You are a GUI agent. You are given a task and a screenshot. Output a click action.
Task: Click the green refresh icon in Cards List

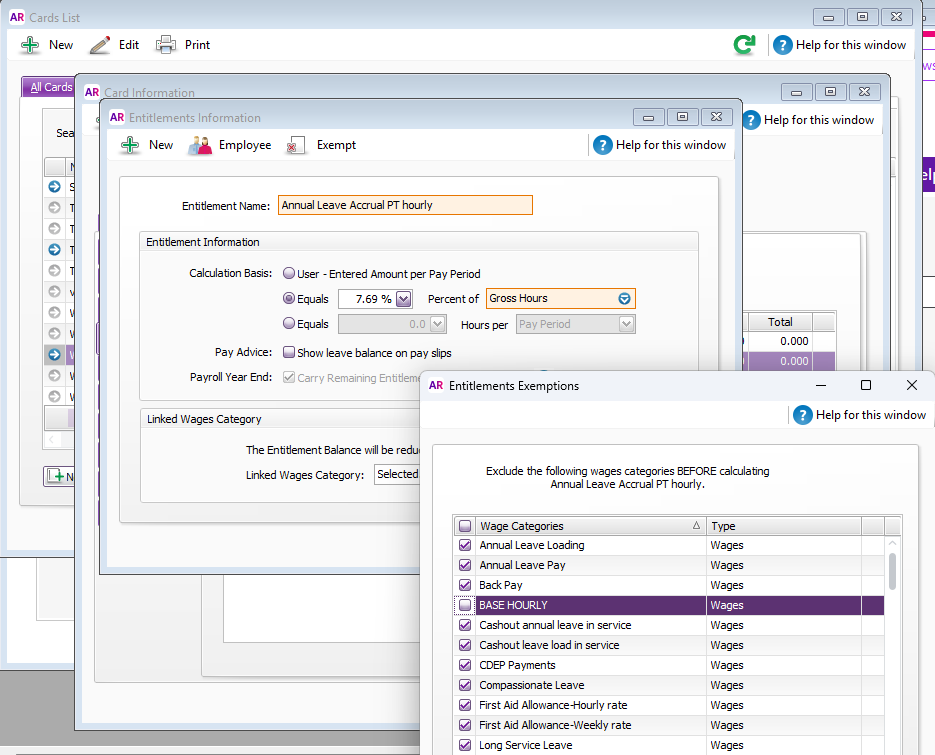point(743,45)
